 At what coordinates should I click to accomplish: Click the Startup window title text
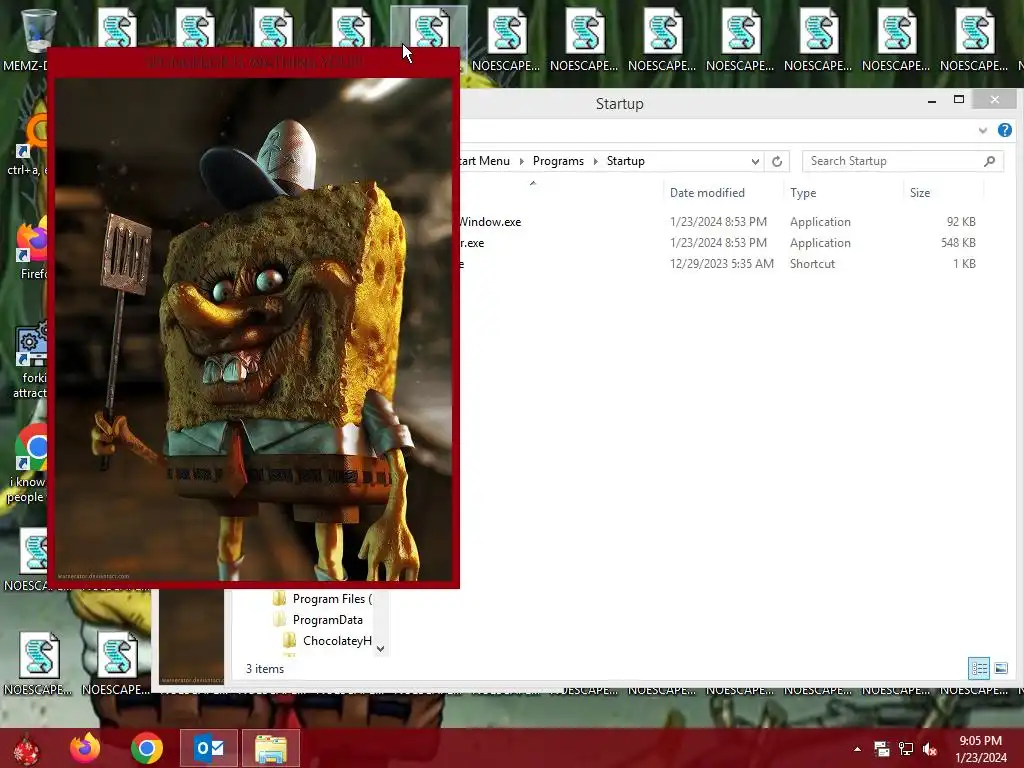point(619,104)
